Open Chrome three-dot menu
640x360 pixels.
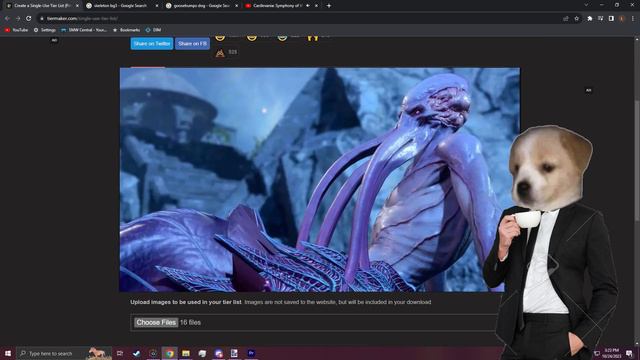633,18
